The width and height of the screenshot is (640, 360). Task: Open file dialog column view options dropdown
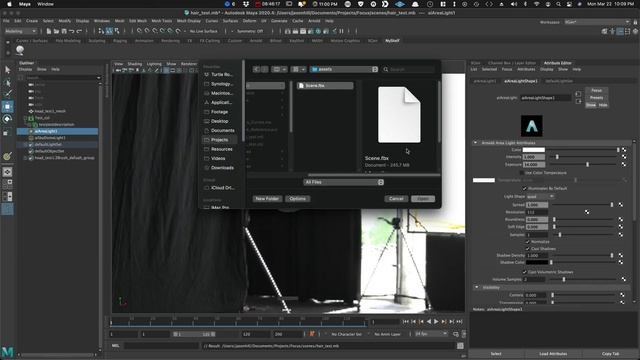pos(280,69)
